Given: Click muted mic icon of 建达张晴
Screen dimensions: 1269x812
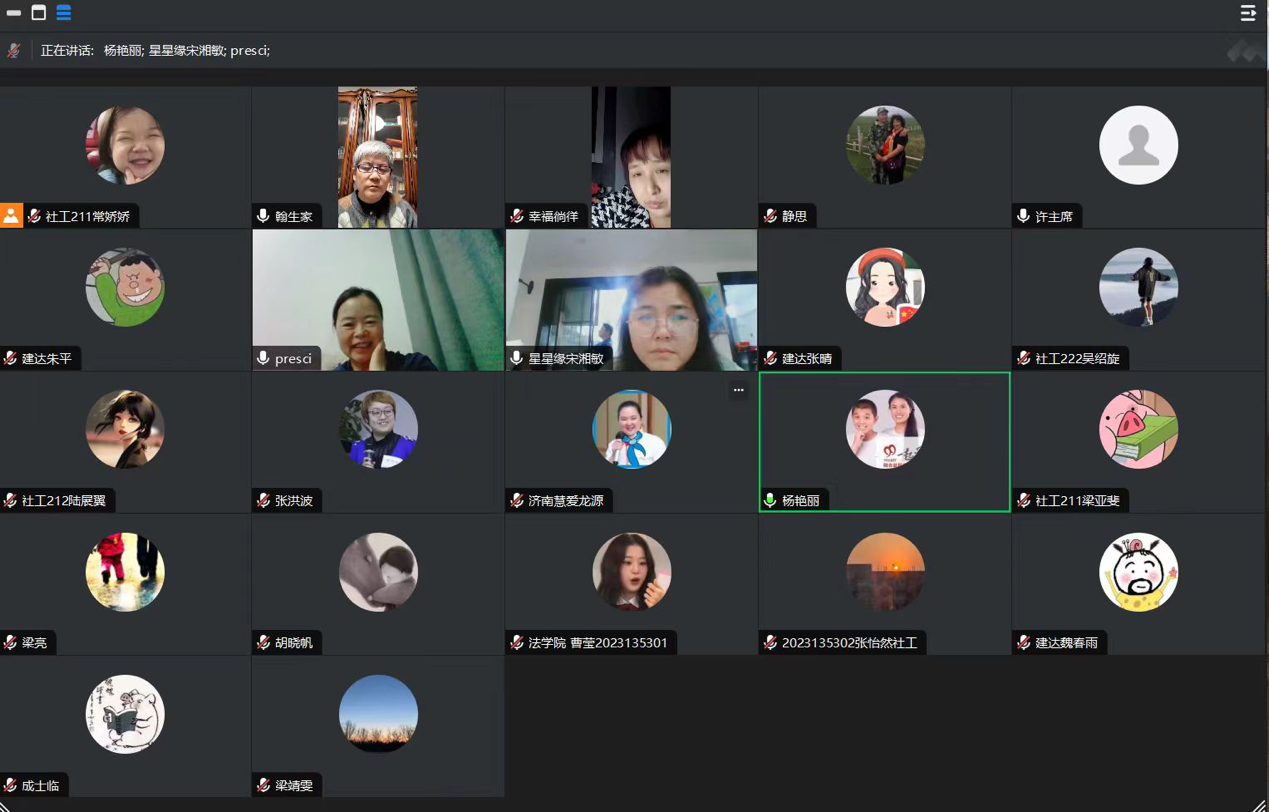Looking at the screenshot, I should pos(770,358).
